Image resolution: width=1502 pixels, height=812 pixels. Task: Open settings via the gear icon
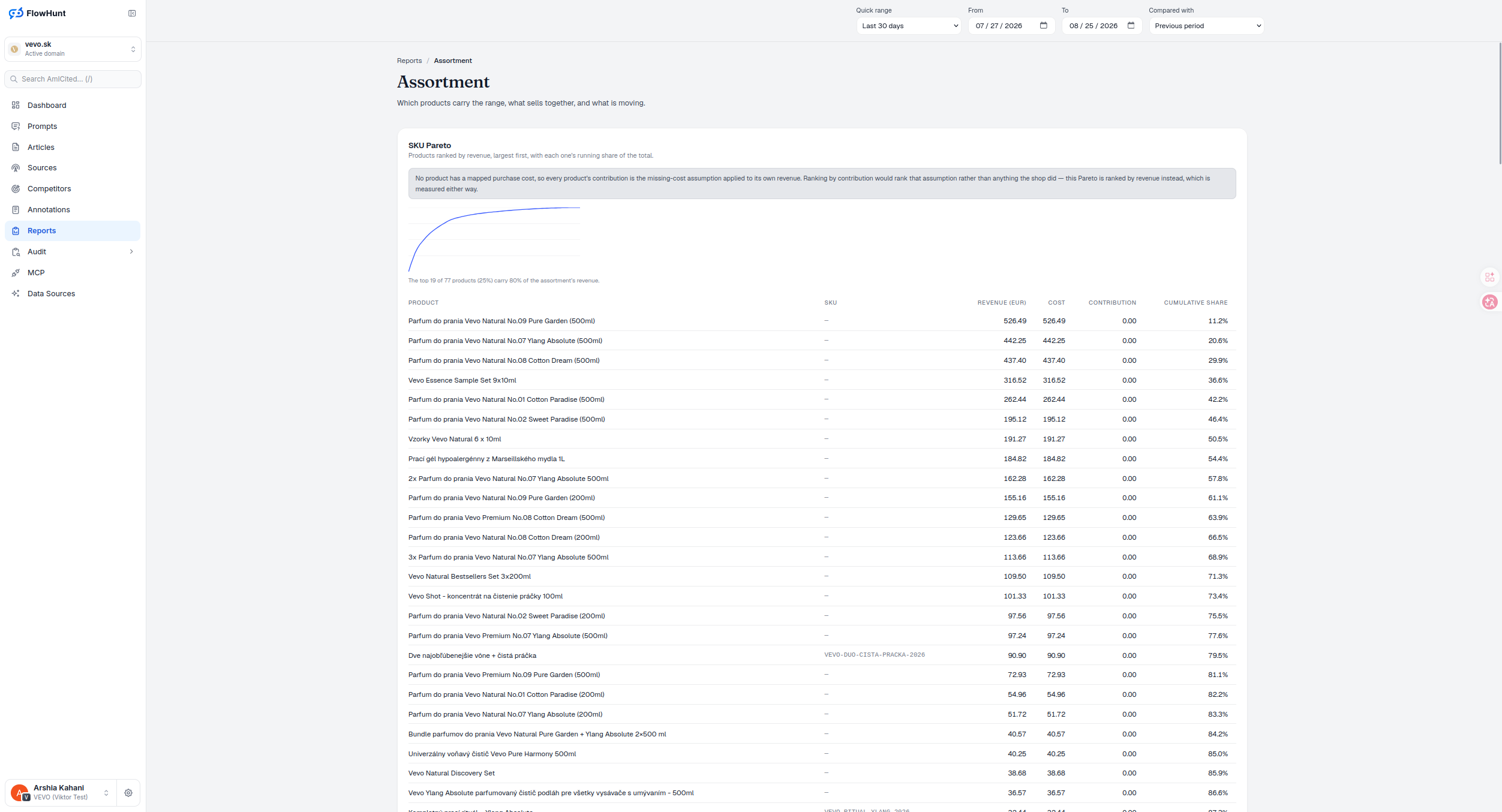pyautogui.click(x=128, y=793)
